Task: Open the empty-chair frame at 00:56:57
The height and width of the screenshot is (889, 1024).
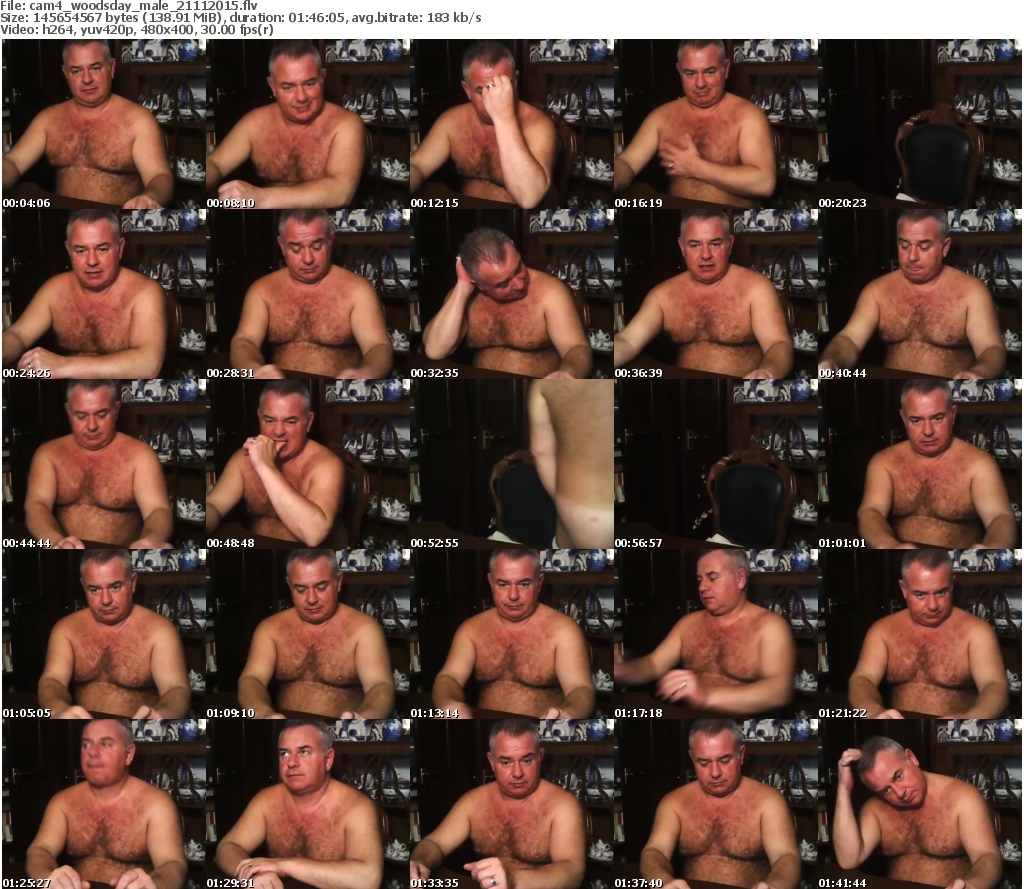Action: click(716, 464)
